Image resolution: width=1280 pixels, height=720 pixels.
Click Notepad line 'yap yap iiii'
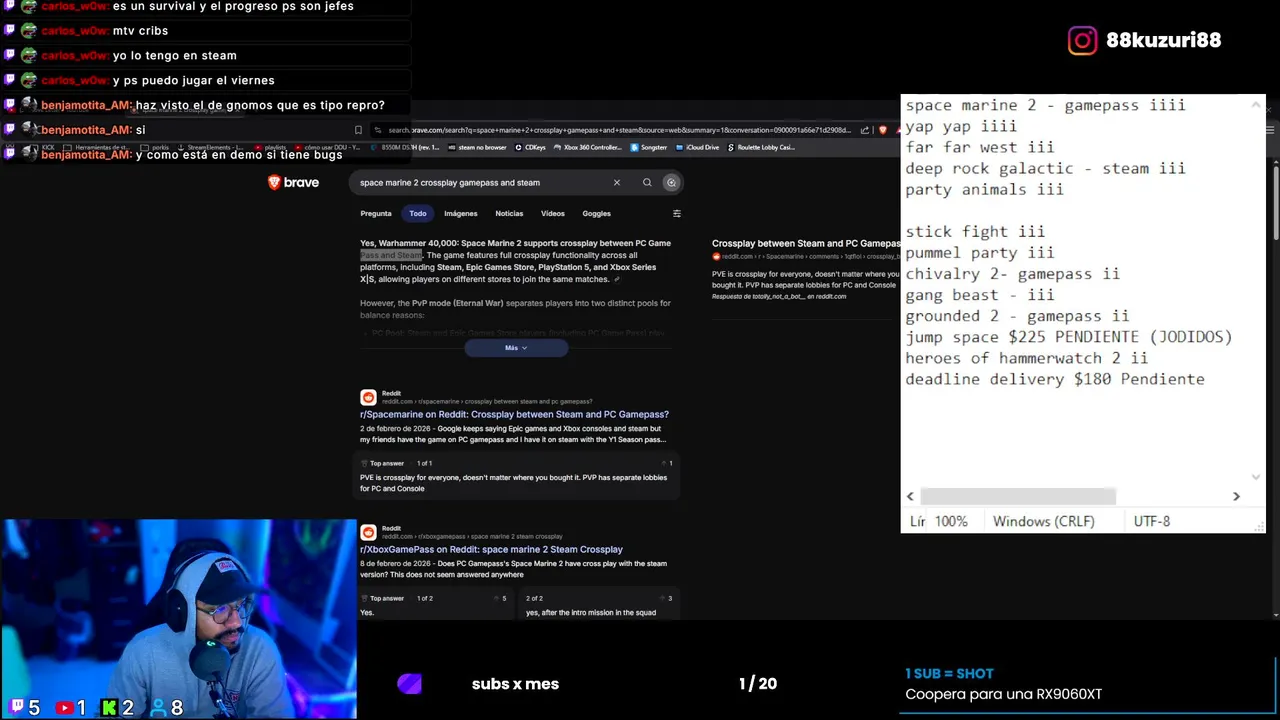coord(961,126)
